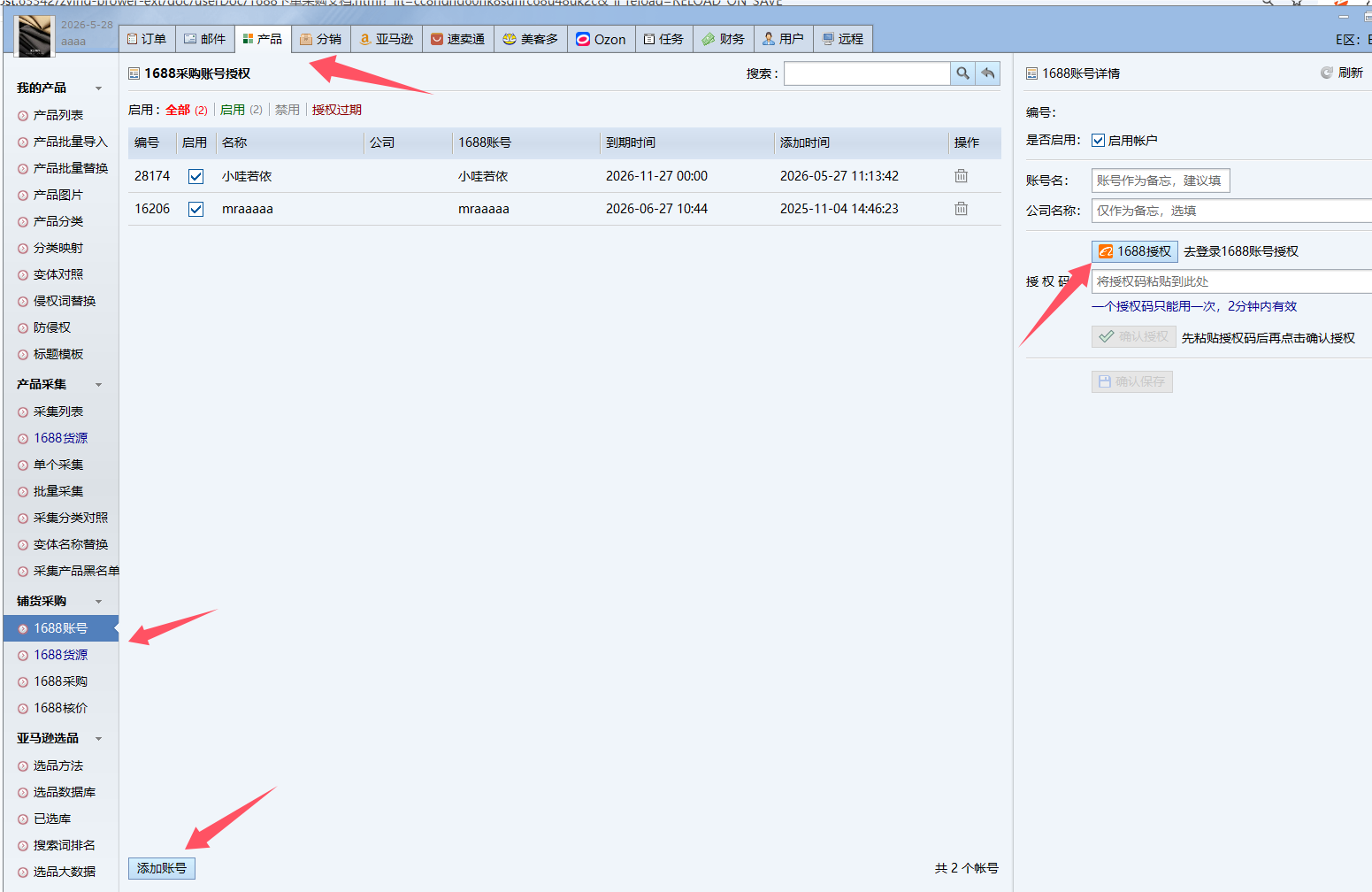
Task: Collapse the 亚马逊选品 section
Action: (x=98, y=738)
